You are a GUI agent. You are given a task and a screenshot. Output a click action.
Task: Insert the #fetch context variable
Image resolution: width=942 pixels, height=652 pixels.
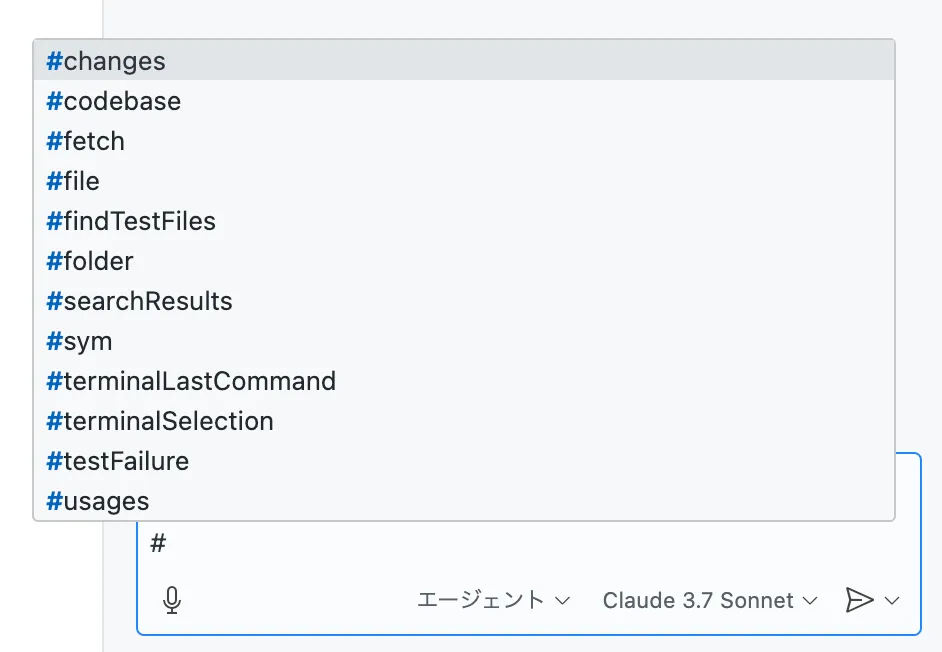pyautogui.click(x=85, y=141)
